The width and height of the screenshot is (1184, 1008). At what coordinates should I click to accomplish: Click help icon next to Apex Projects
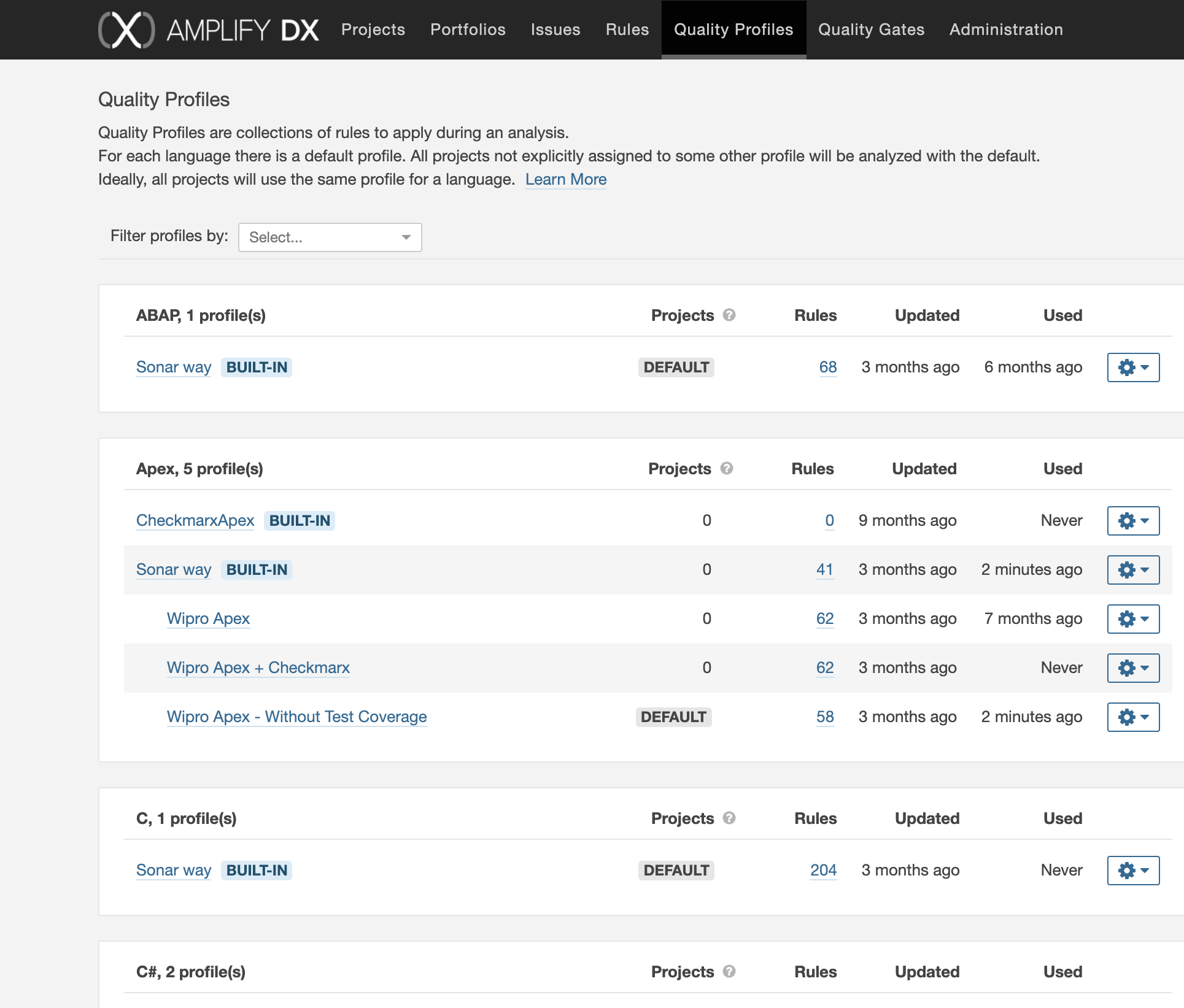coord(727,468)
